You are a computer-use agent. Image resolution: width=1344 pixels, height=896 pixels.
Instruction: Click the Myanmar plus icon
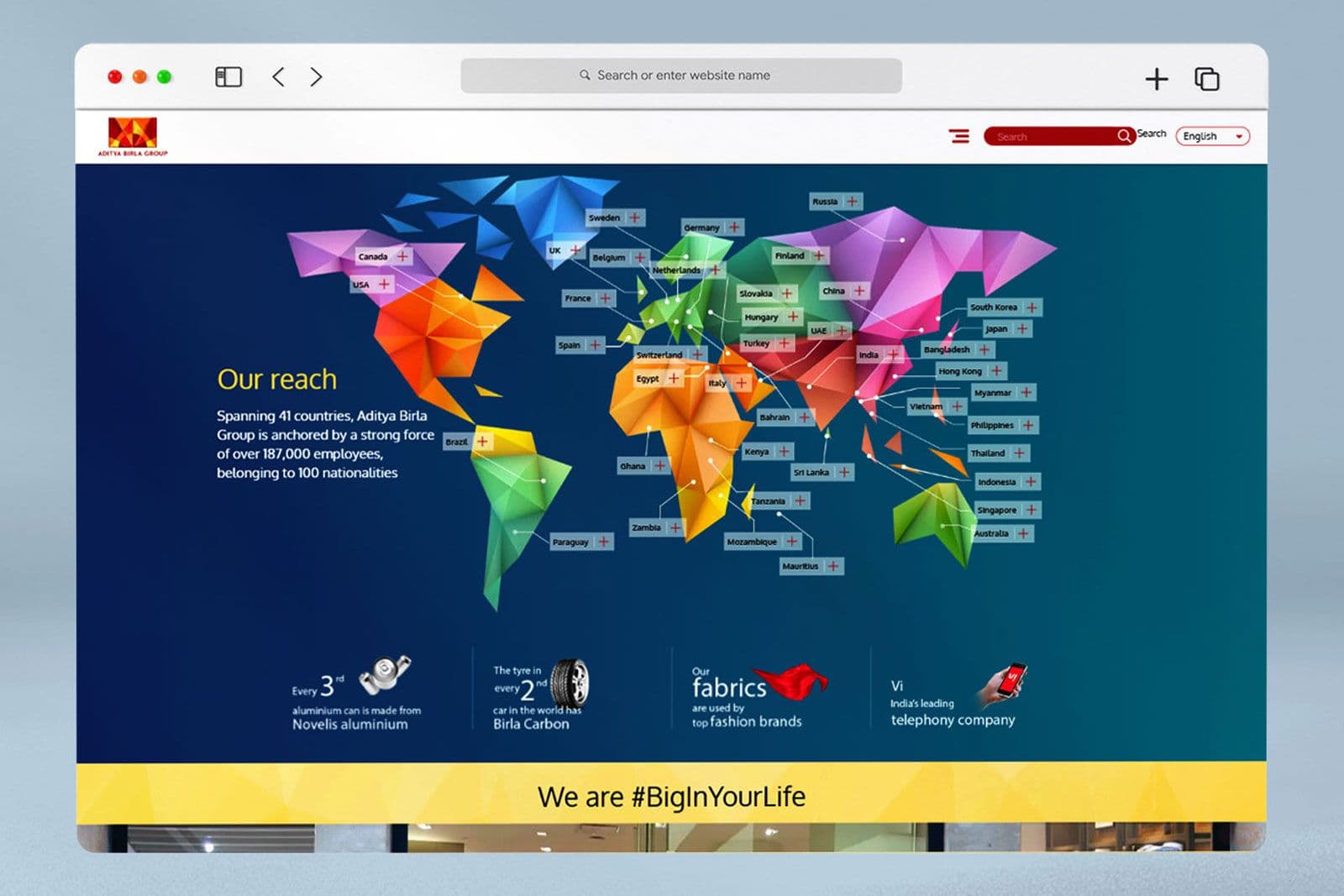(x=1026, y=392)
